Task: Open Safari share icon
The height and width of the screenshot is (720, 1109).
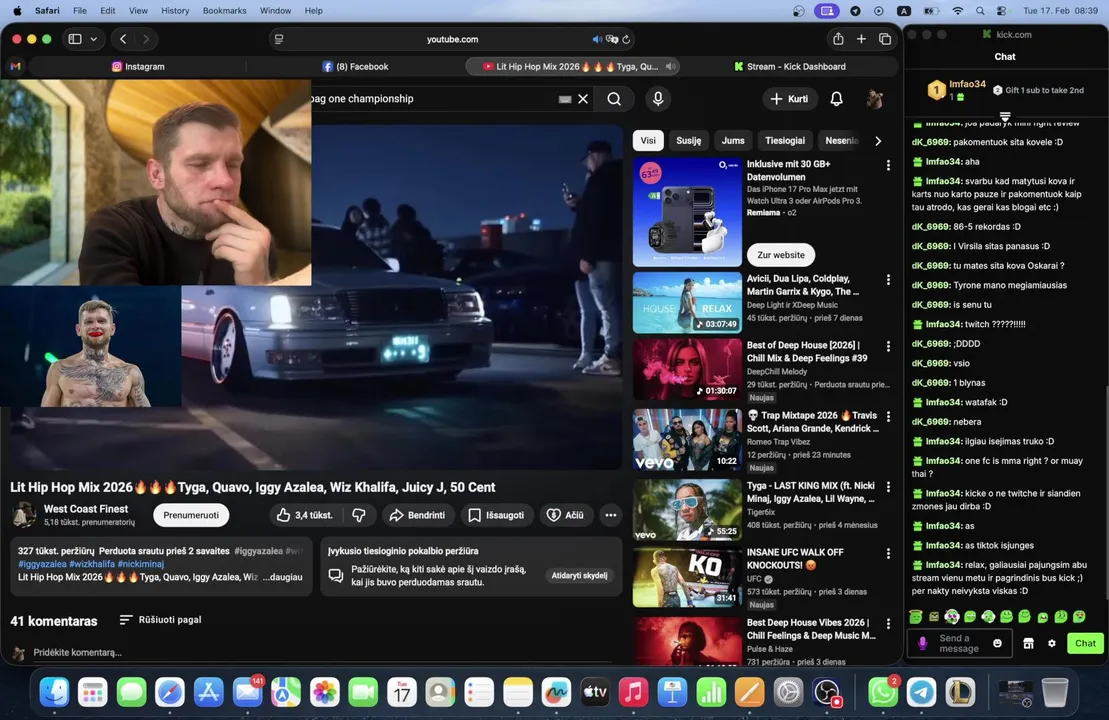Action: (838, 39)
